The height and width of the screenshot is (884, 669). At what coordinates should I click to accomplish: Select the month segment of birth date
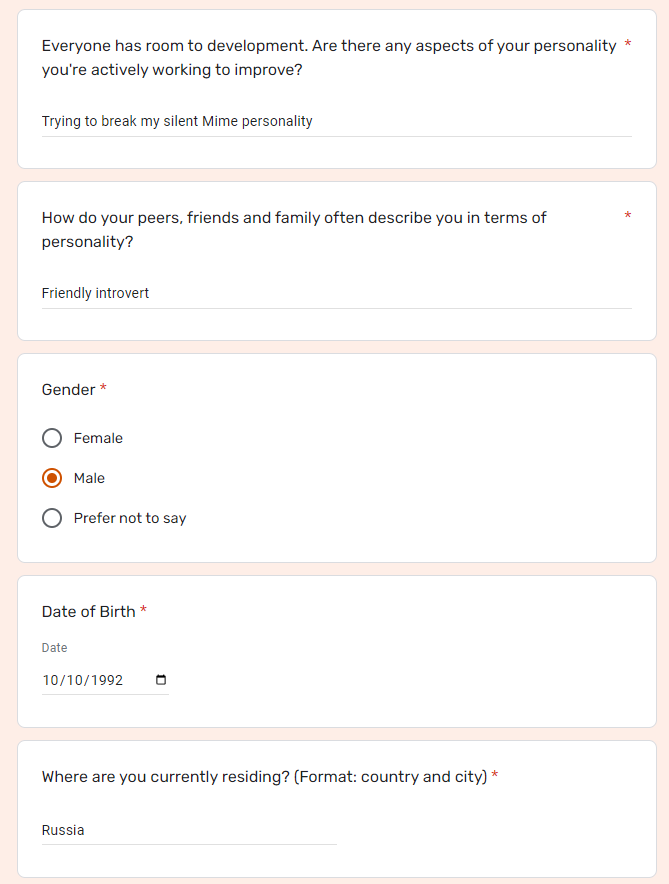click(51, 680)
